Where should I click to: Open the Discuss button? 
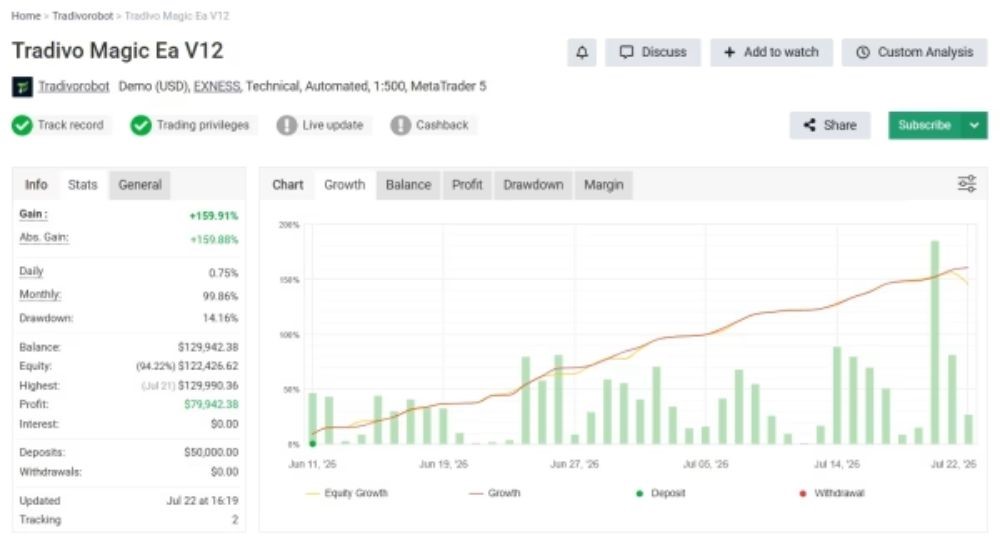[652, 52]
